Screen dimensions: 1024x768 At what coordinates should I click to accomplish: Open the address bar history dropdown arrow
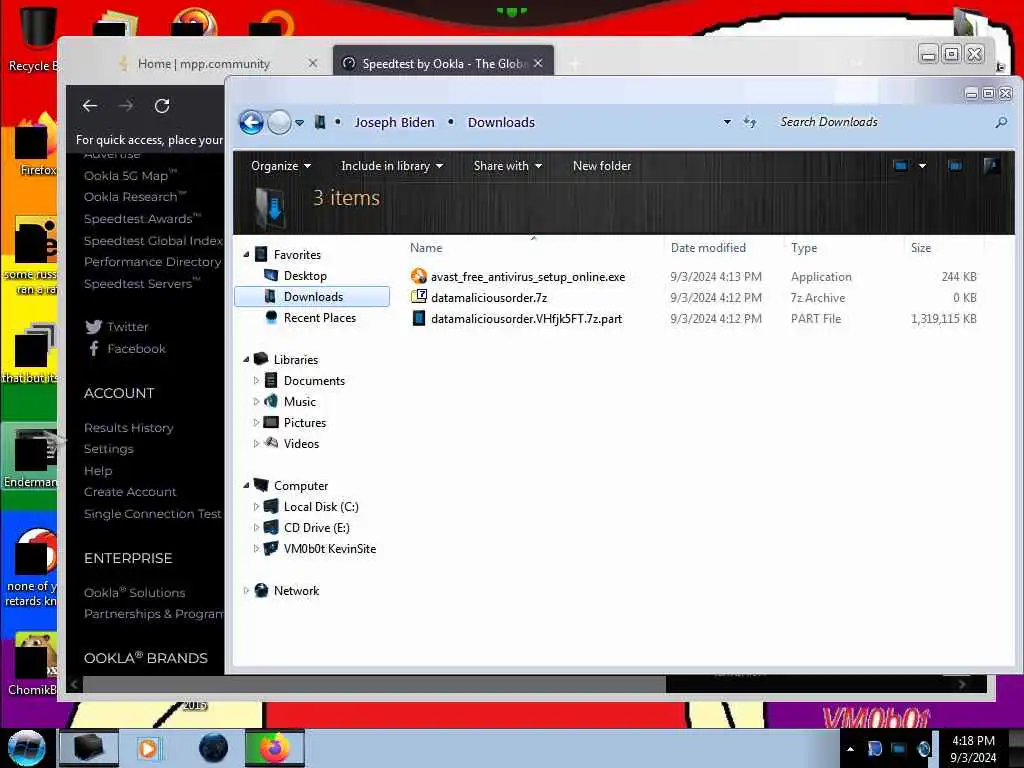727,122
